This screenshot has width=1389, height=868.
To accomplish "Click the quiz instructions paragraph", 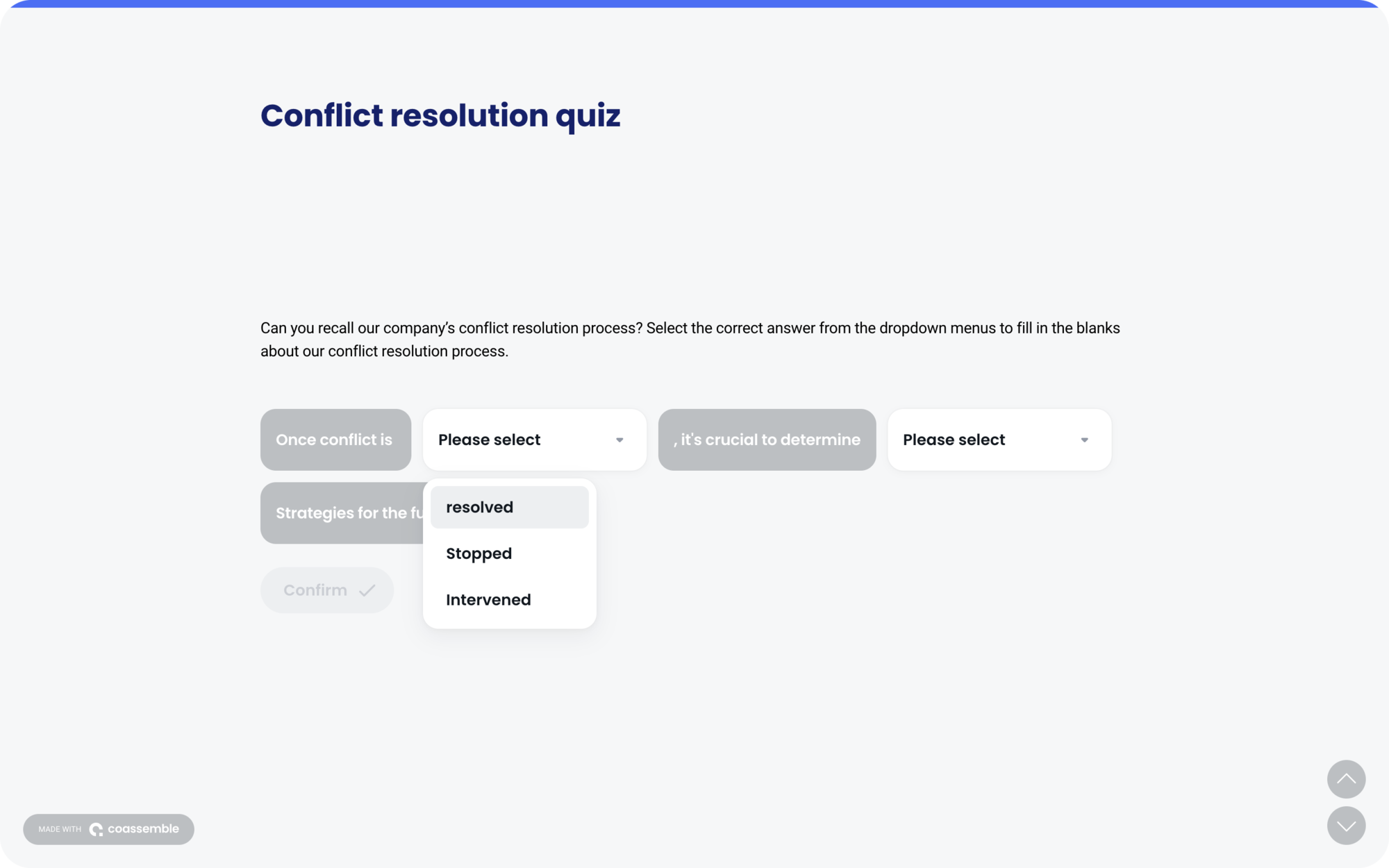I will [x=690, y=339].
